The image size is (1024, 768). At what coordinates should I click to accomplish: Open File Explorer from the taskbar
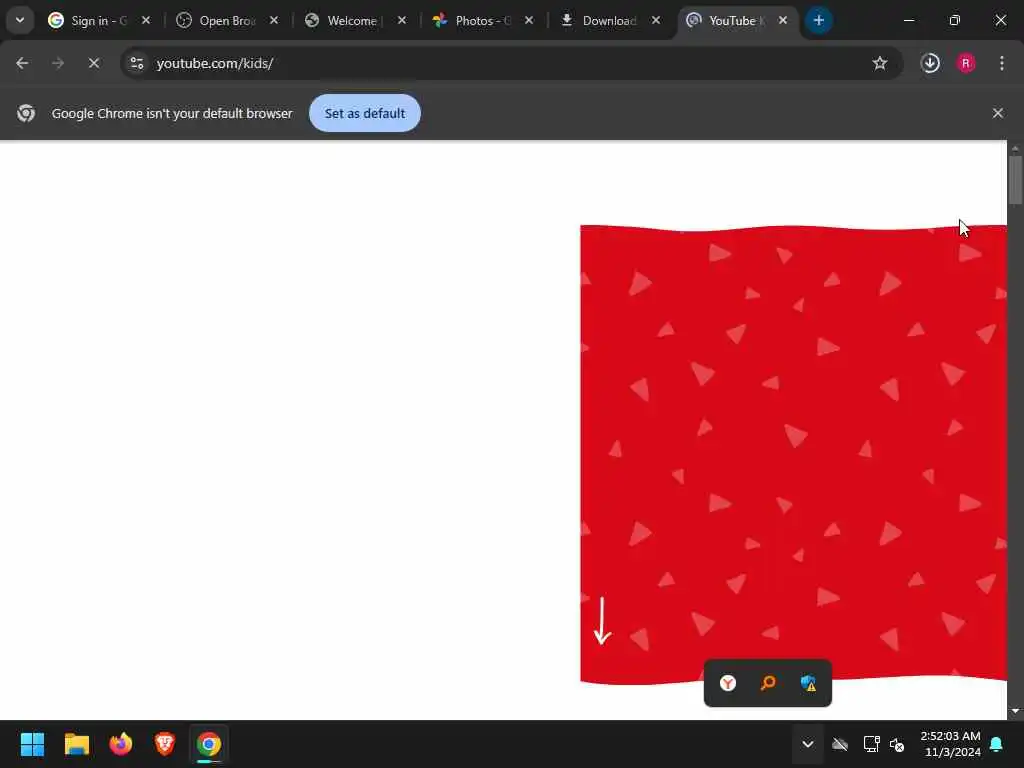(x=76, y=744)
